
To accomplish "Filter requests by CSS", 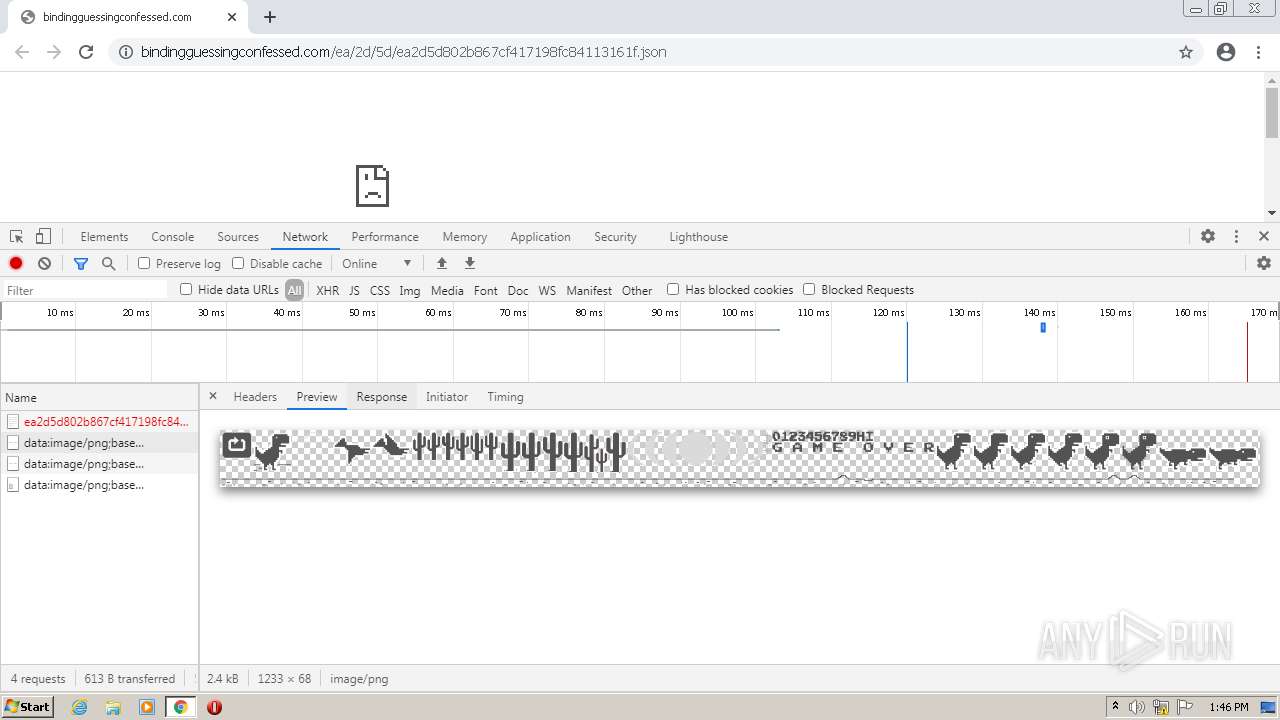I will point(380,290).
